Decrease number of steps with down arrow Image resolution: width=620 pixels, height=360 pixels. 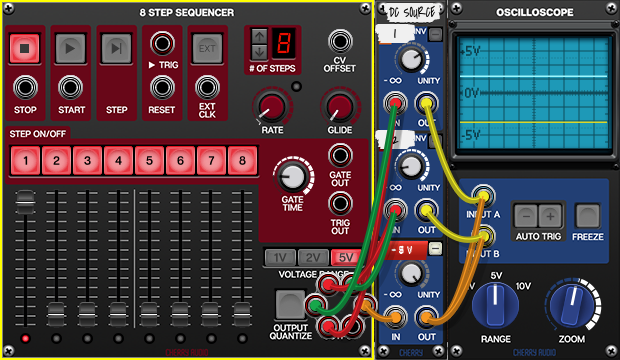coord(259,51)
